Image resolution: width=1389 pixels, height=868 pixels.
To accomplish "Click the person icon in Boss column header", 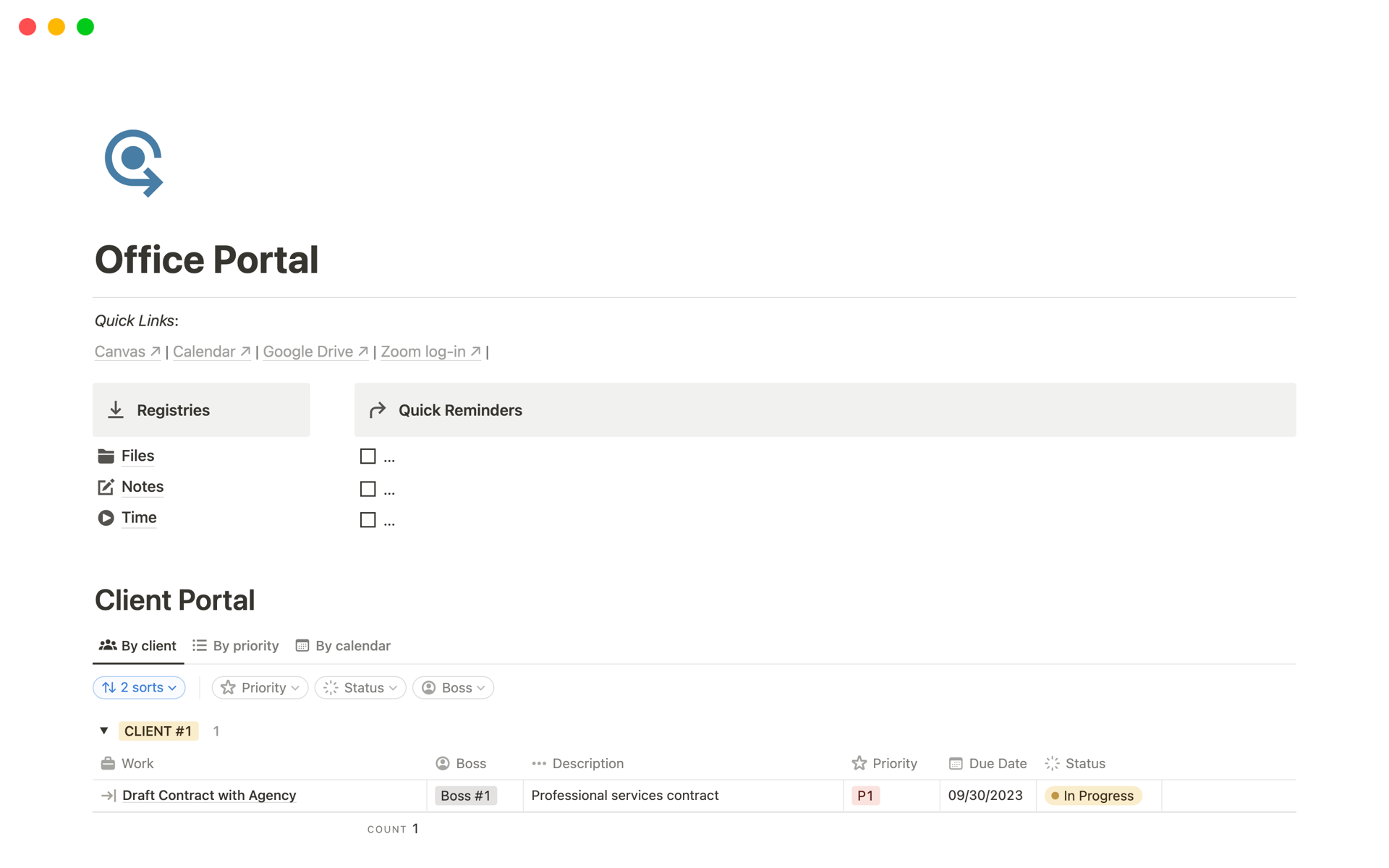I will (x=443, y=763).
